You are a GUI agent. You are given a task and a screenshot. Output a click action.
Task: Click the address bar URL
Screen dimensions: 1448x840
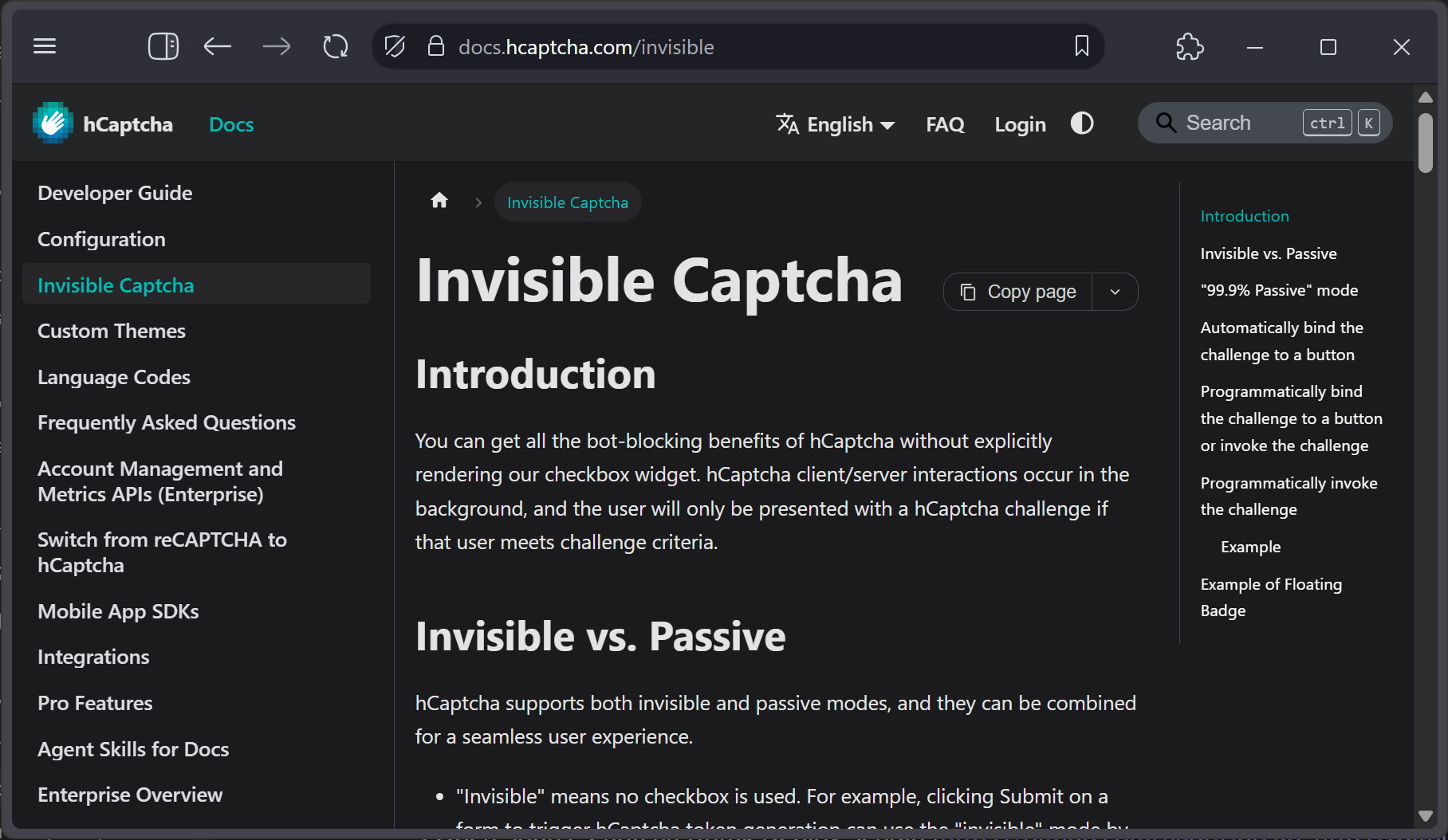(x=586, y=47)
